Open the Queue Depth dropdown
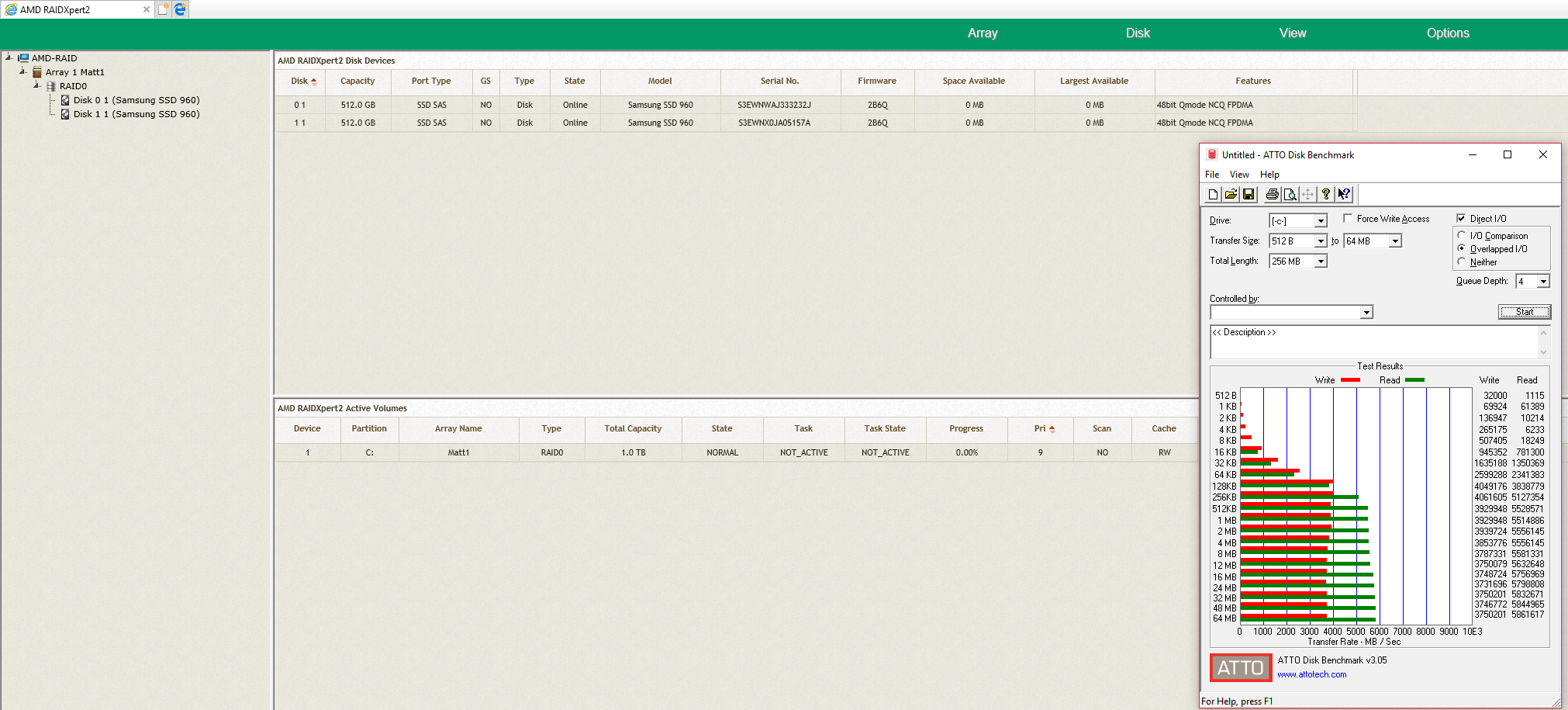1568x710 pixels. pos(1542,282)
